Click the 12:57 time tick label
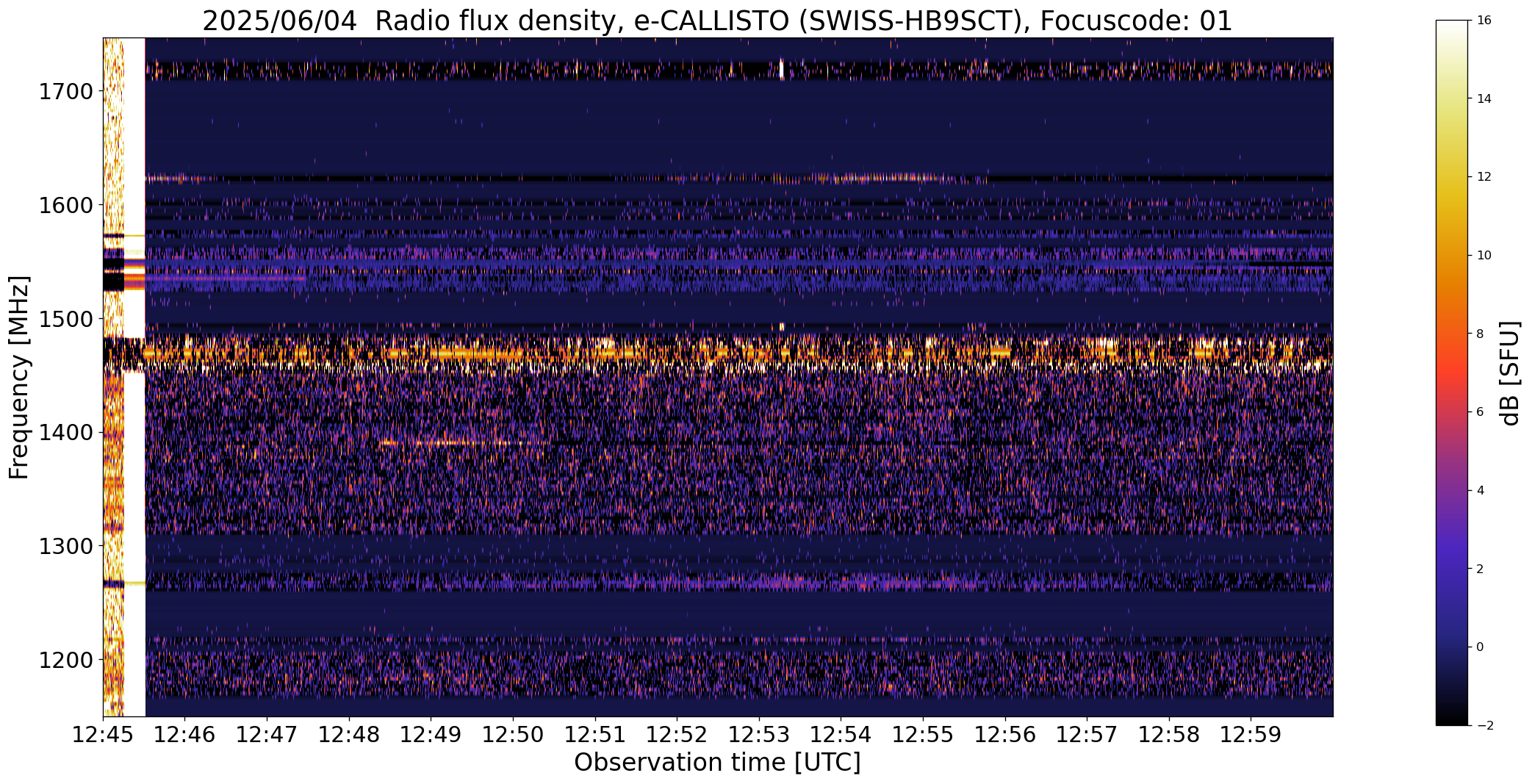 click(x=1087, y=735)
